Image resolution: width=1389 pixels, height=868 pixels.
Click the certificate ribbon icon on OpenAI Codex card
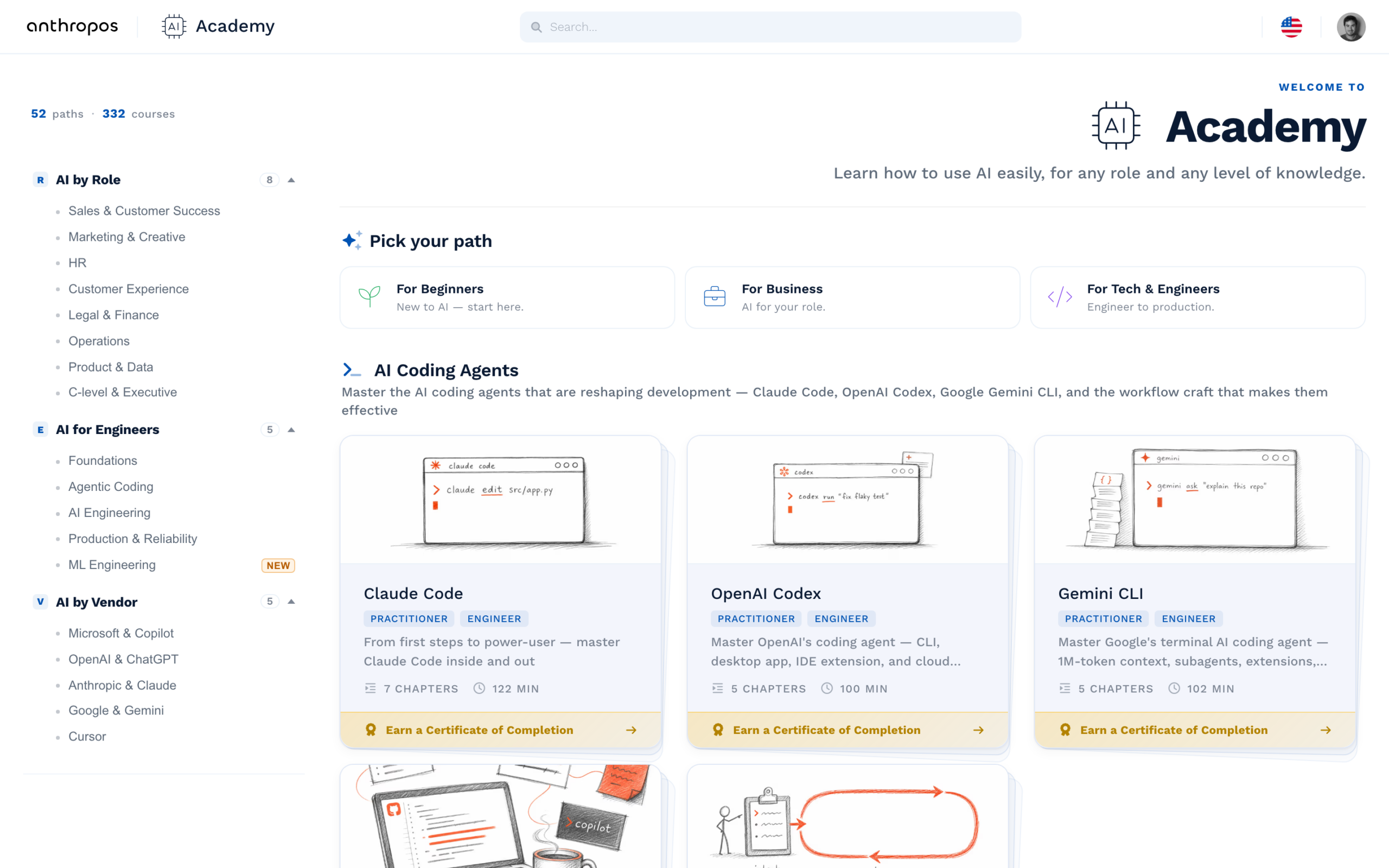(718, 730)
